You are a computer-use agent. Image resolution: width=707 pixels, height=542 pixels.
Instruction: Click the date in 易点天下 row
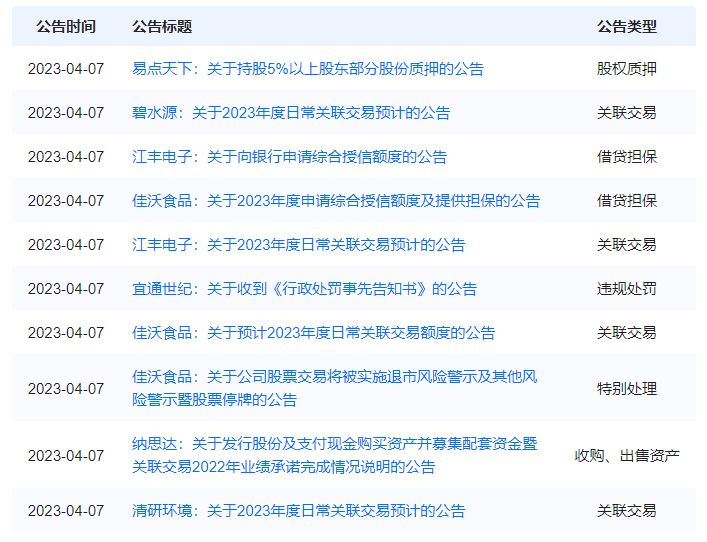pos(66,69)
